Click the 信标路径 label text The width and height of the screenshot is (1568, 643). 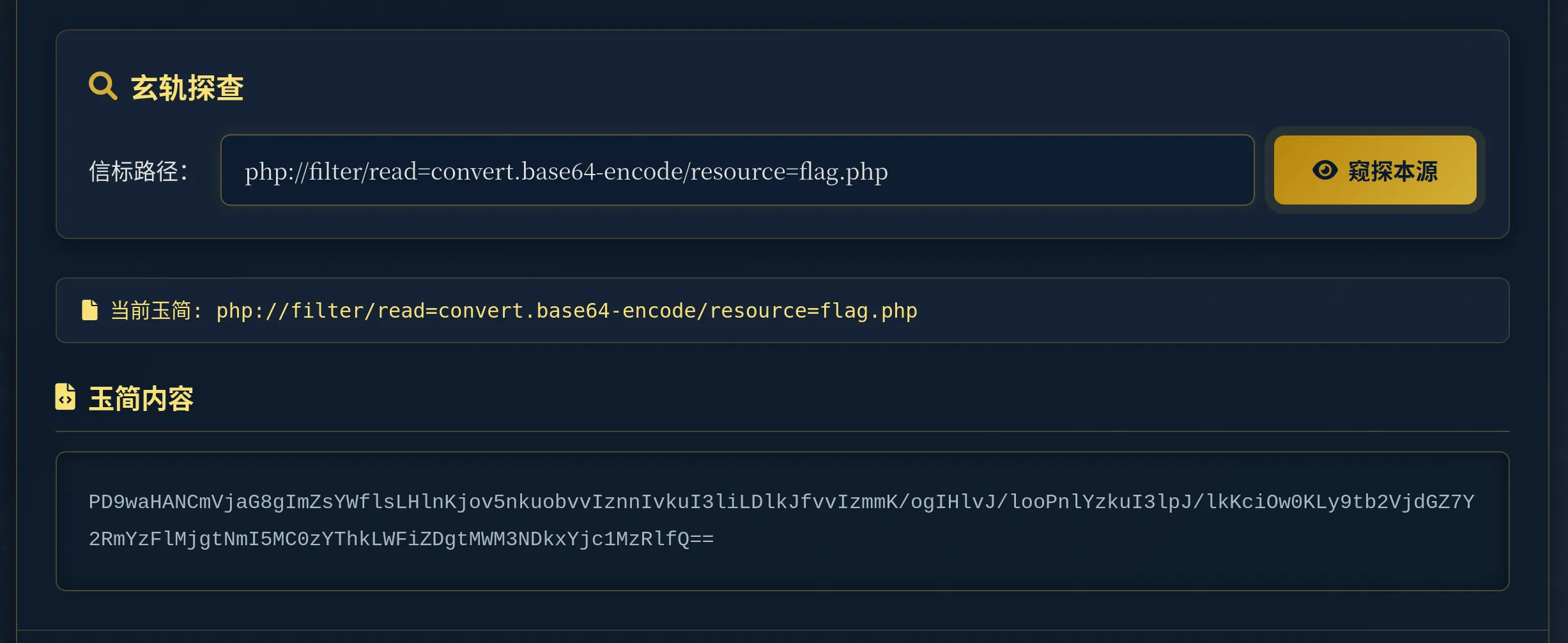(138, 171)
